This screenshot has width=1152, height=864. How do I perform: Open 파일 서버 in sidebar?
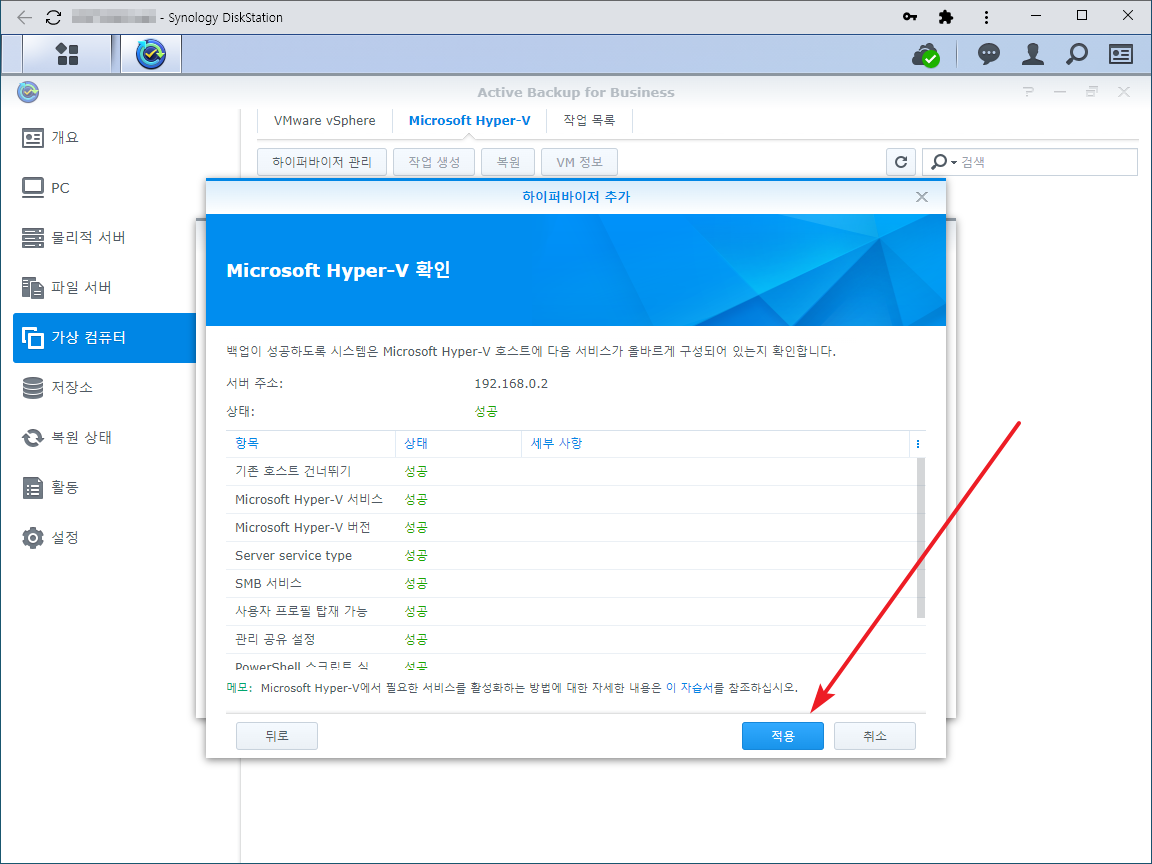(105, 287)
